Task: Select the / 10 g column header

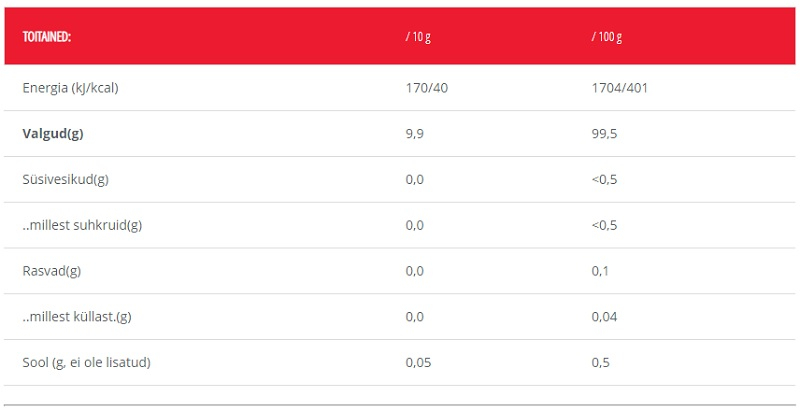Action: (418, 37)
